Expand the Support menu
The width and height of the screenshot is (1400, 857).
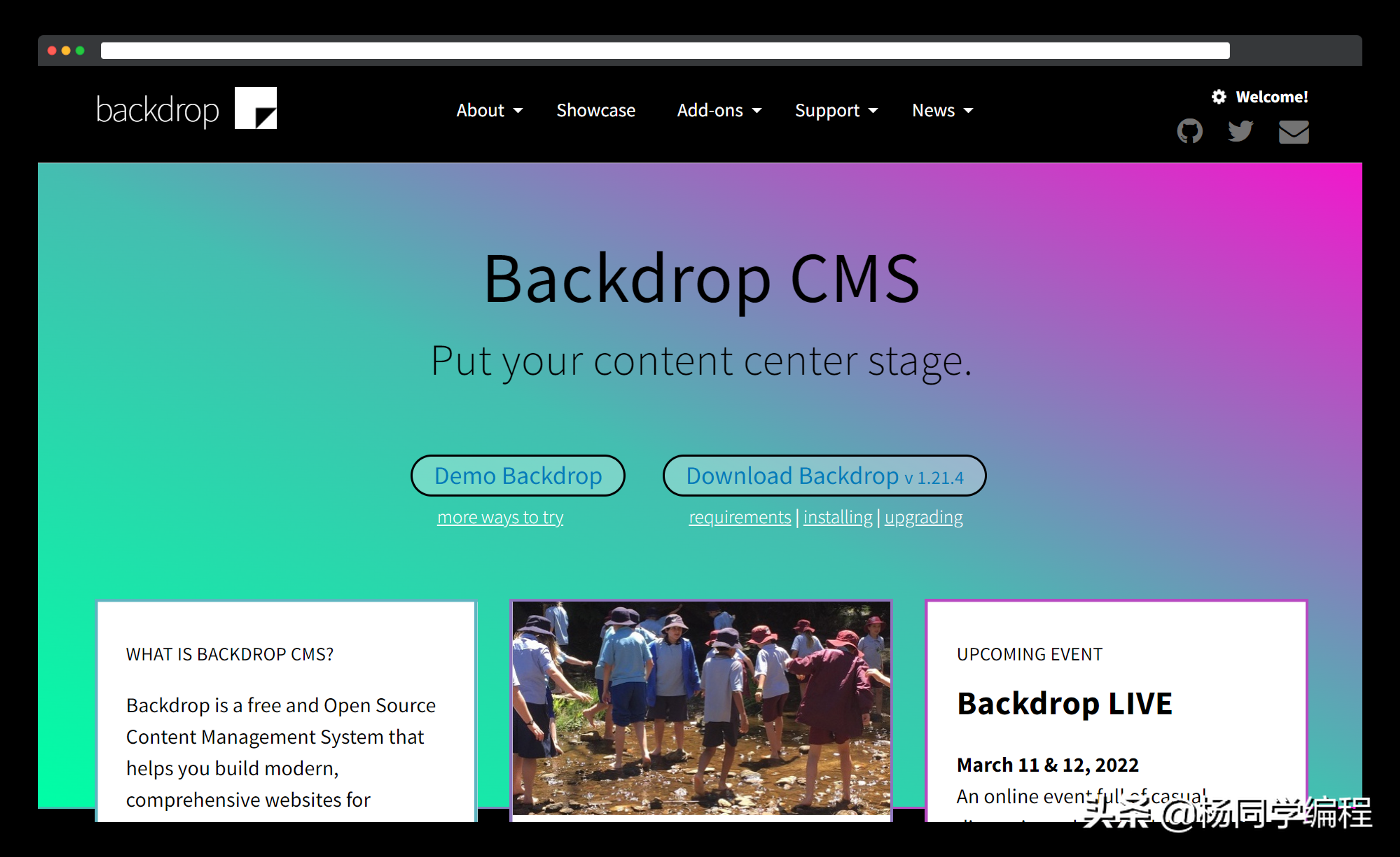coord(836,110)
